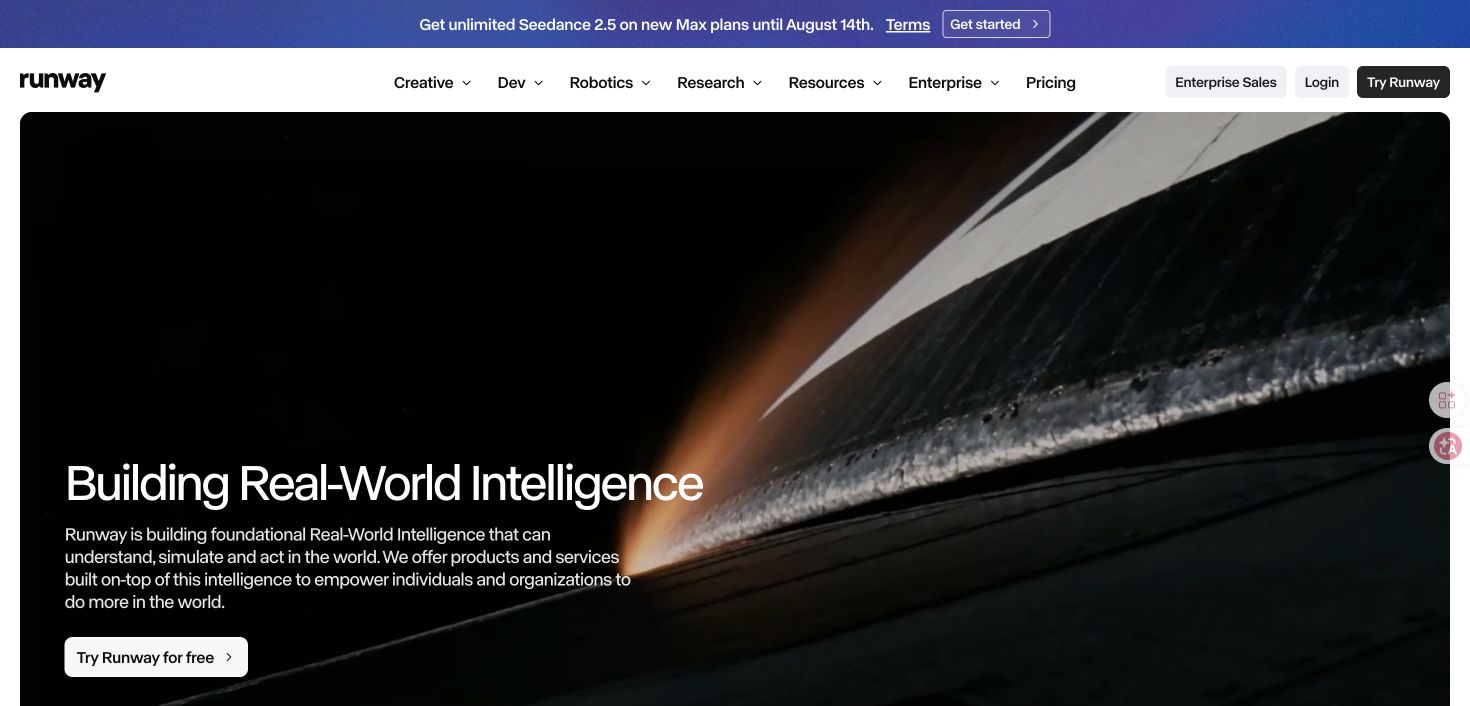Open the Terms link in the banner

908,25
